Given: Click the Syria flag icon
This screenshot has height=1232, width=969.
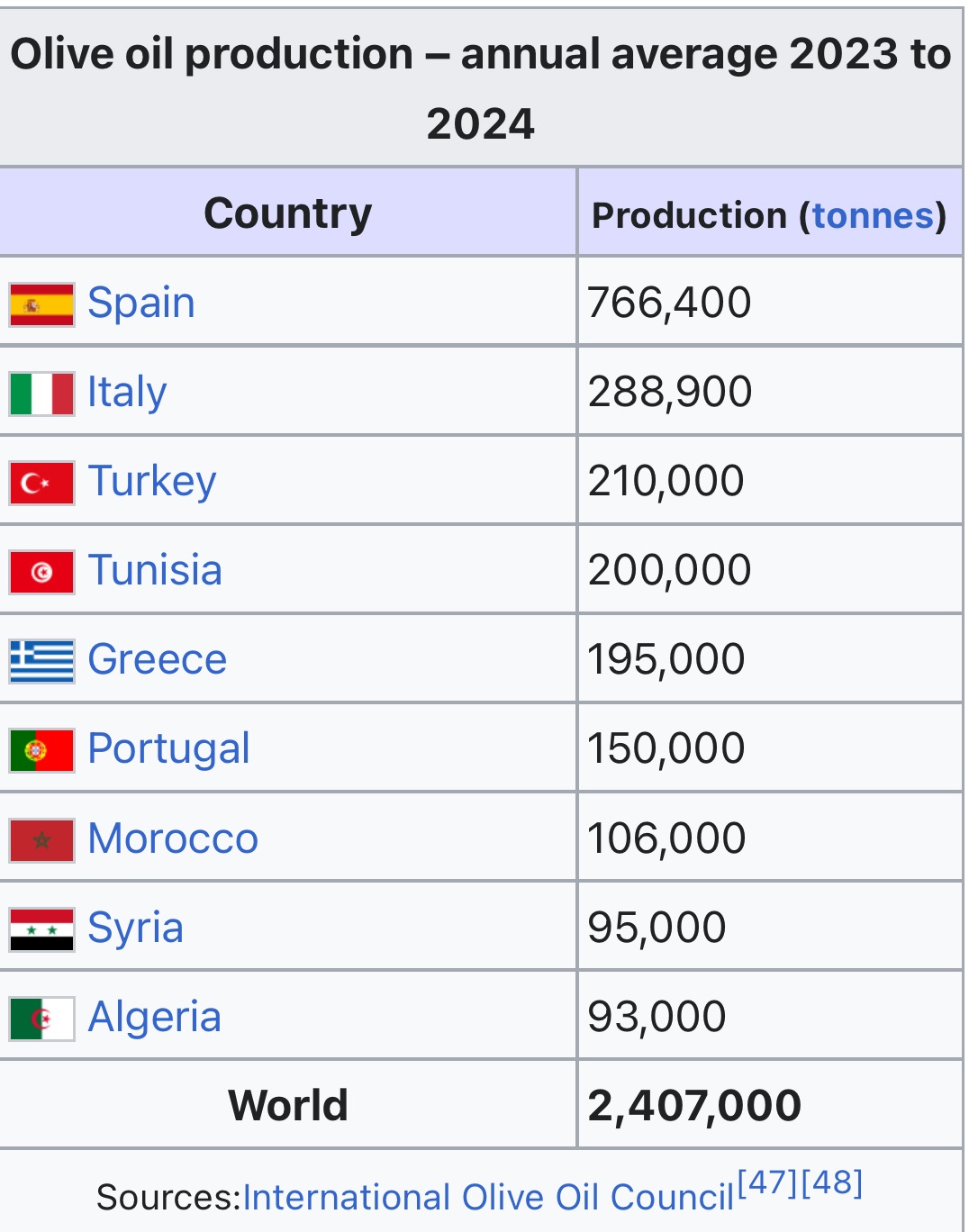Looking at the screenshot, I should pyautogui.click(x=41, y=929).
